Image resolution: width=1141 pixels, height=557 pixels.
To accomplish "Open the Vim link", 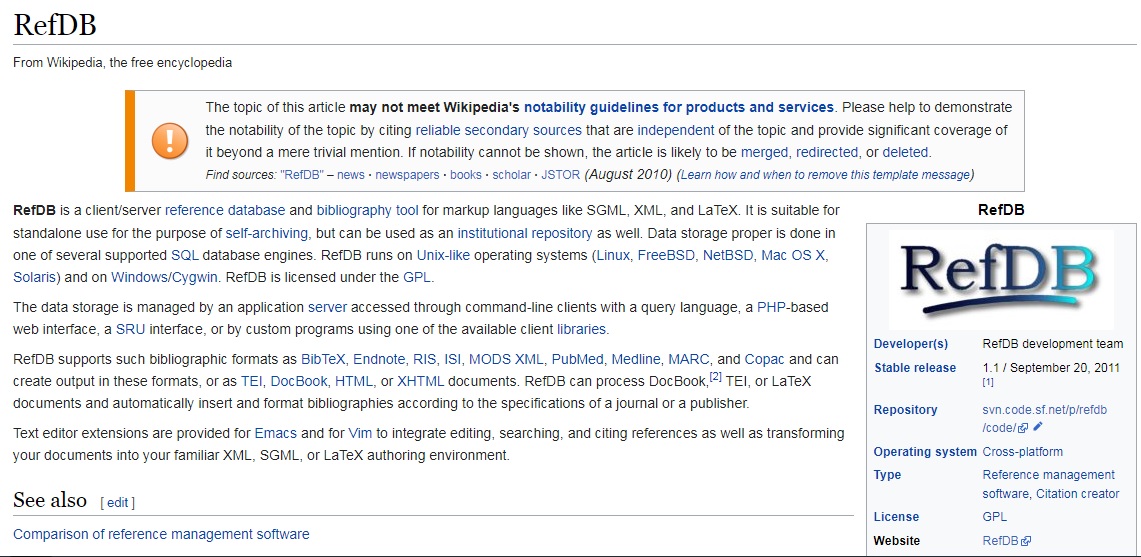I will pyautogui.click(x=360, y=434).
